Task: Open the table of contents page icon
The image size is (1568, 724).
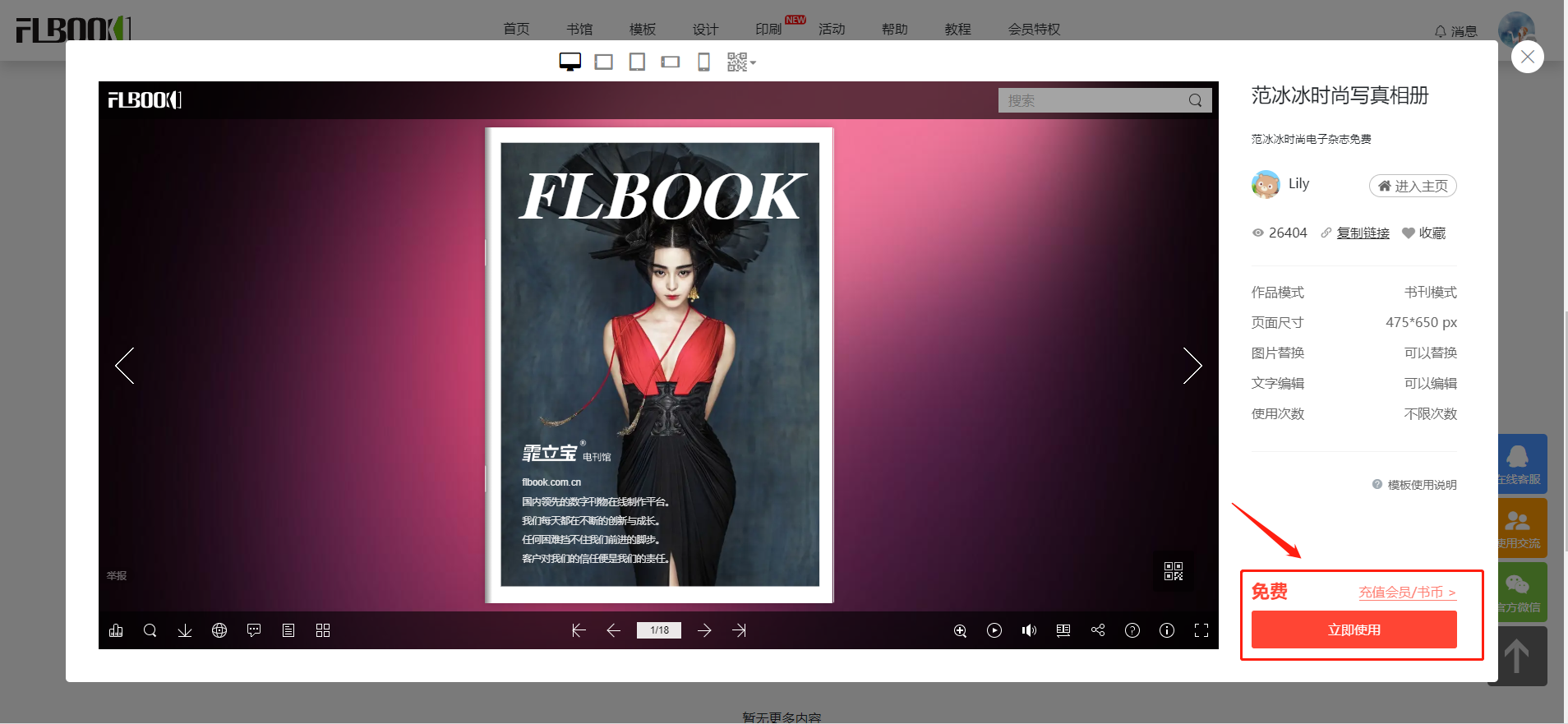Action: pyautogui.click(x=288, y=630)
